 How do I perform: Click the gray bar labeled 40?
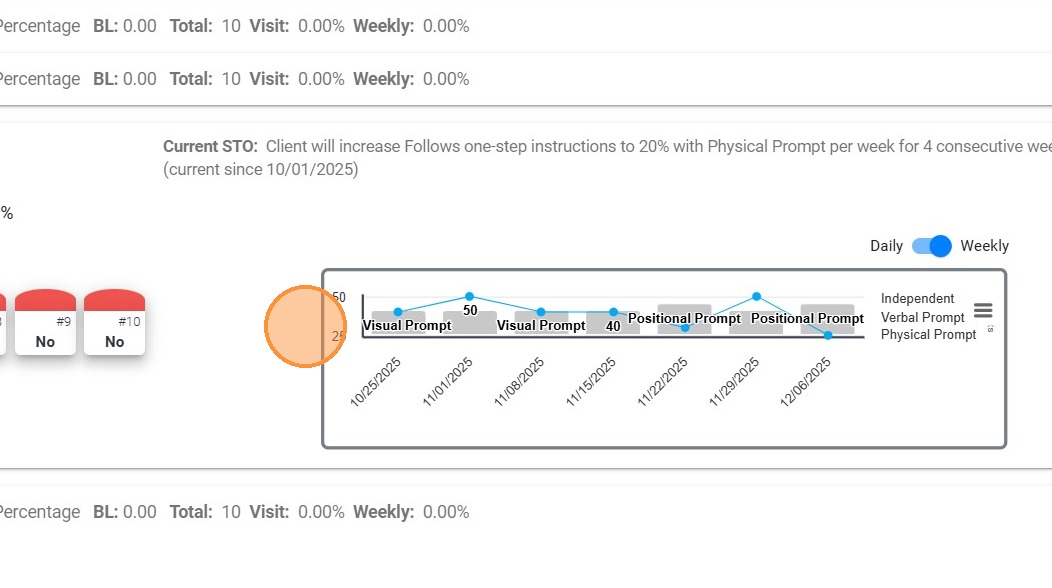pyautogui.click(x=613, y=326)
